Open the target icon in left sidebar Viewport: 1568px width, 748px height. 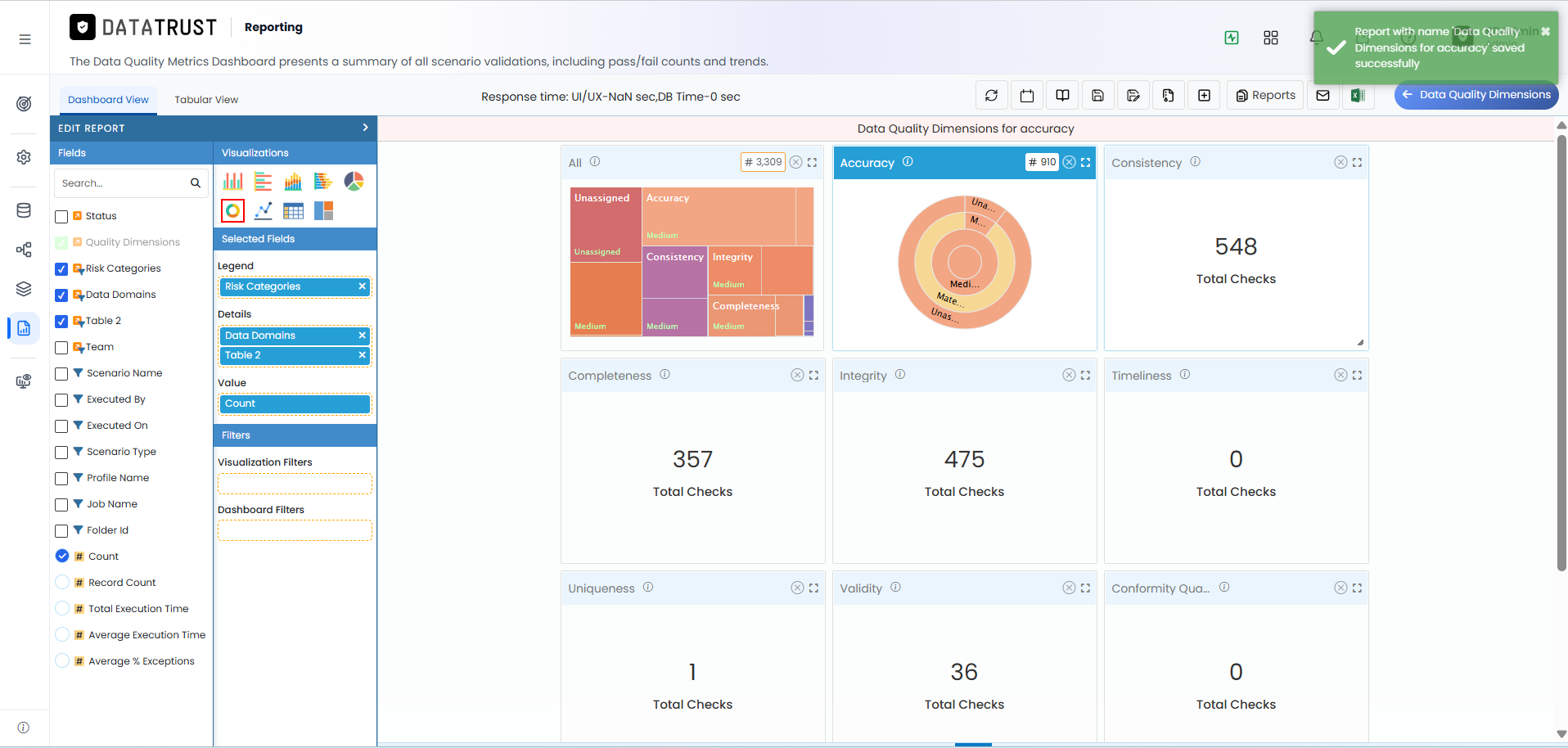[24, 104]
